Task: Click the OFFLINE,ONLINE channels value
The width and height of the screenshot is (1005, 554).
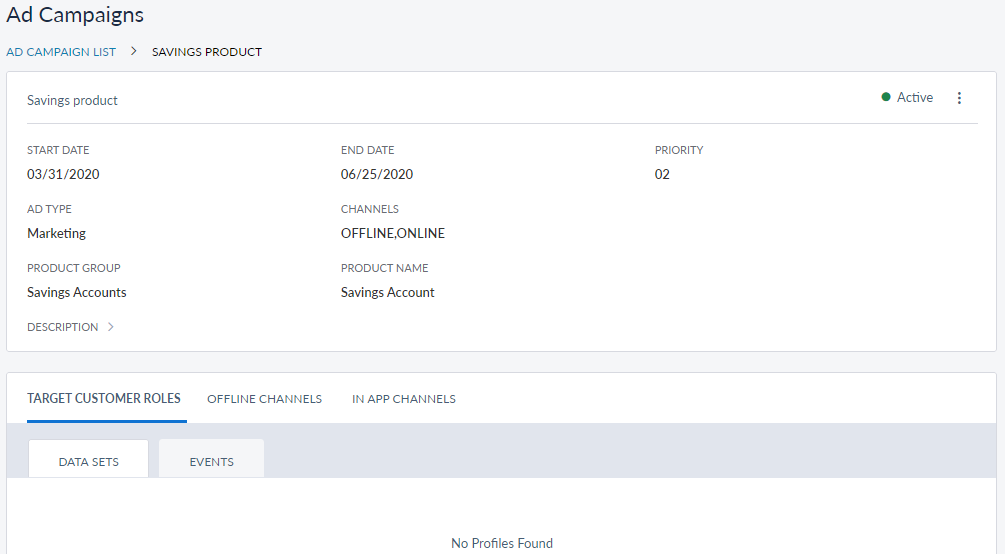Action: (x=393, y=233)
